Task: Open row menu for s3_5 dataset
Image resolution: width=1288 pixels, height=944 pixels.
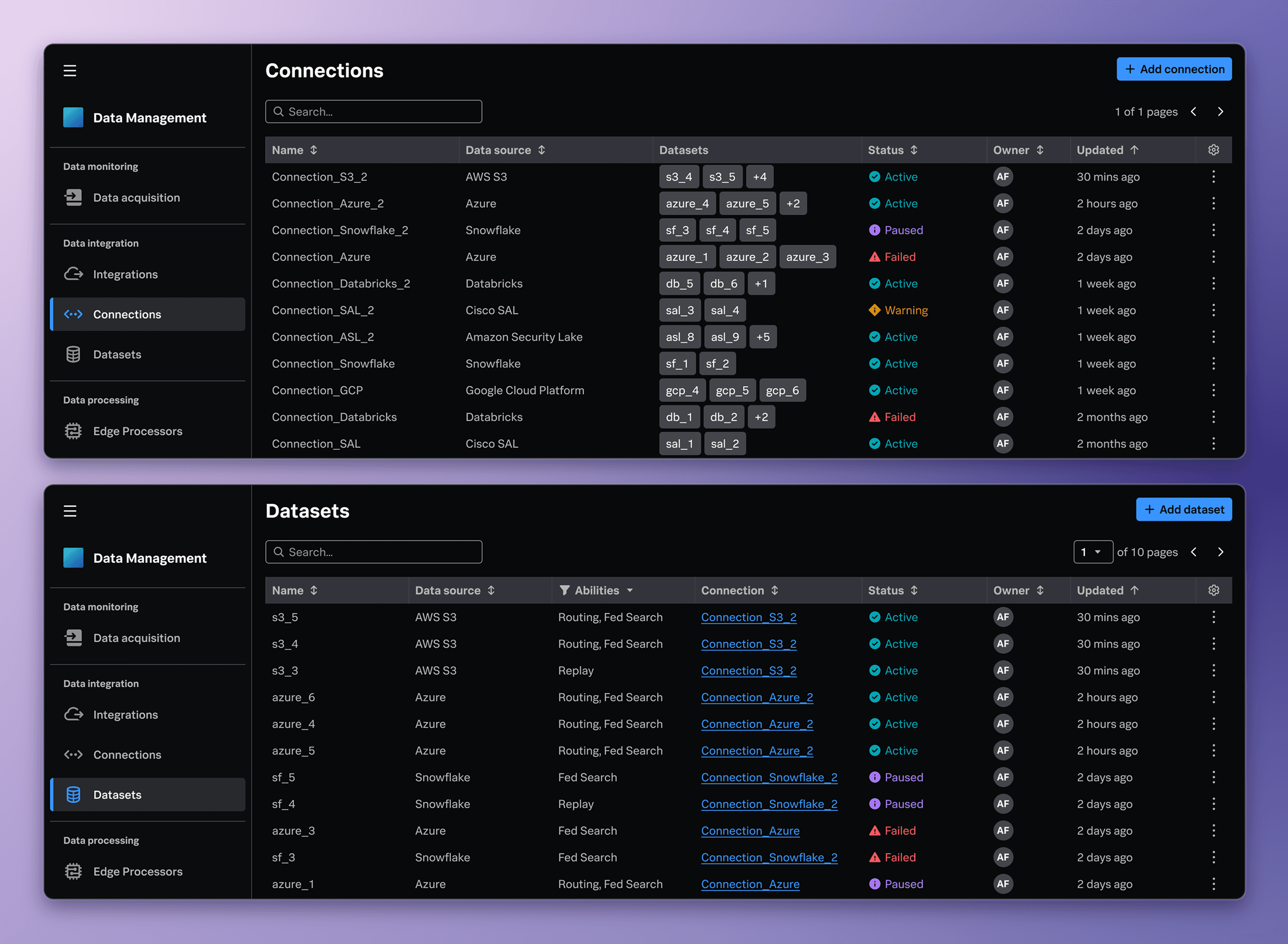Action: coord(1214,617)
